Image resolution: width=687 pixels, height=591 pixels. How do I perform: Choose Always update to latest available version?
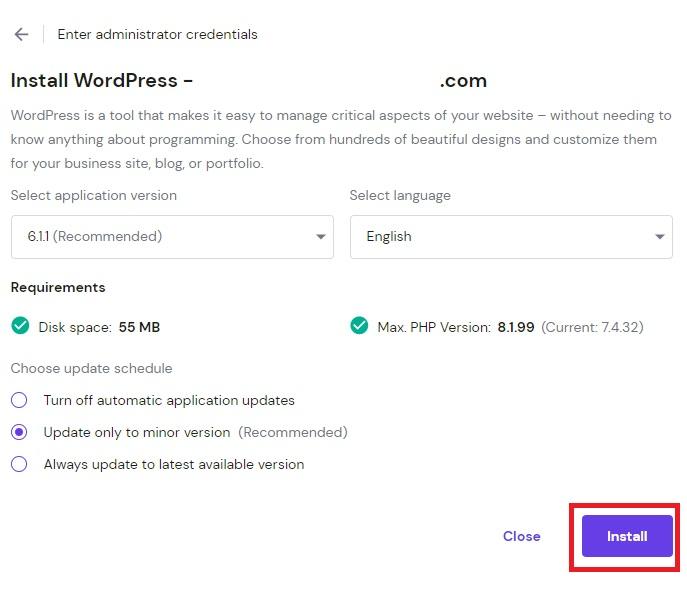pos(19,464)
